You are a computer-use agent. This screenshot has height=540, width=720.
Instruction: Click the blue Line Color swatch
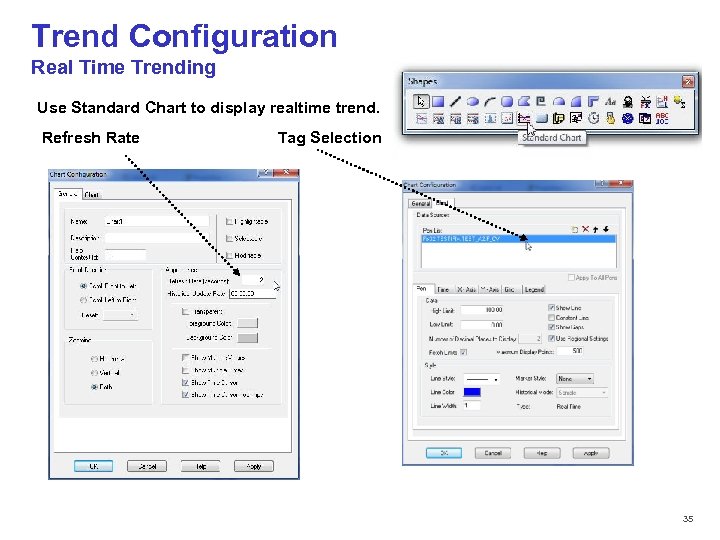(x=472, y=392)
